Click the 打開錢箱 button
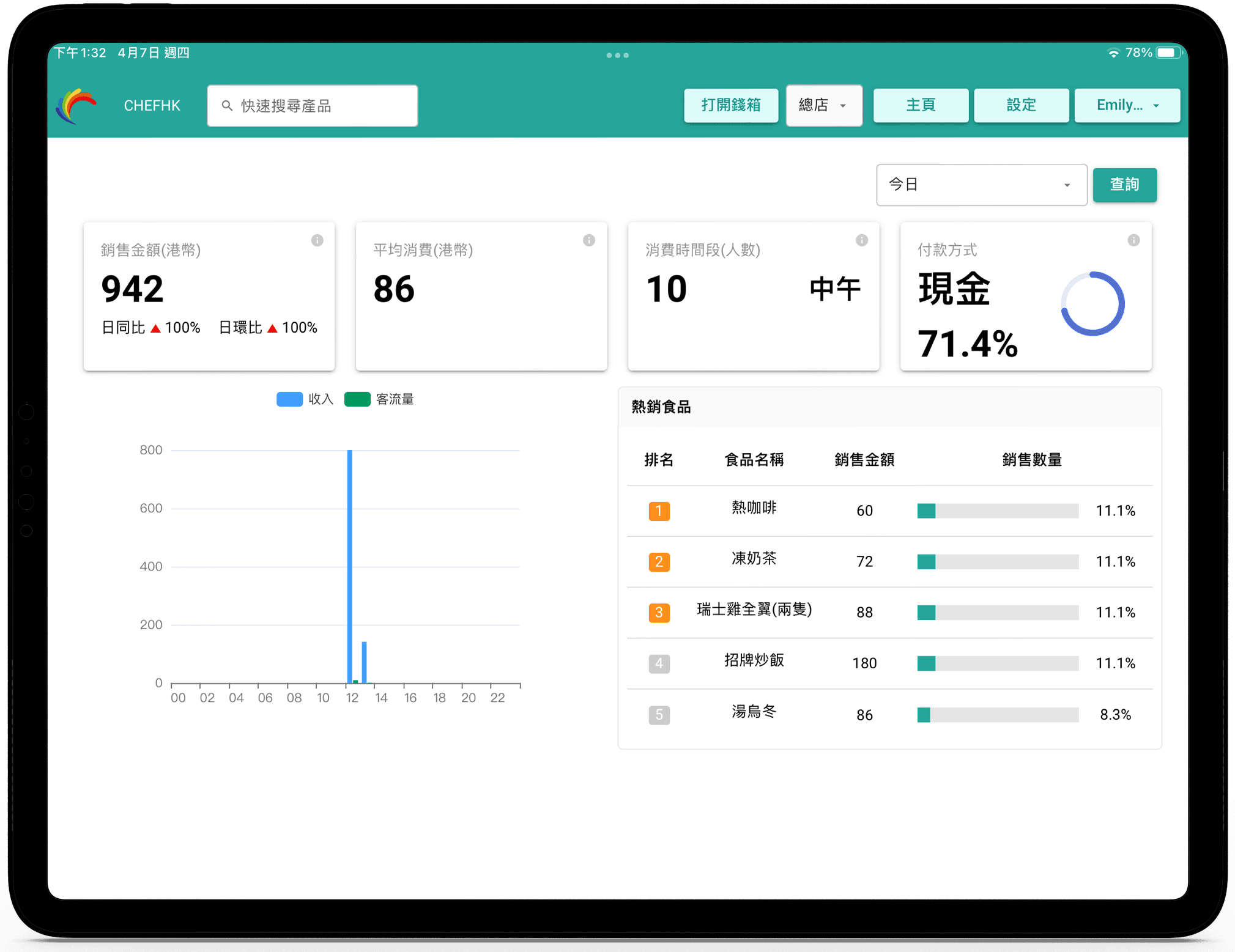This screenshot has width=1235, height=952. tap(731, 105)
